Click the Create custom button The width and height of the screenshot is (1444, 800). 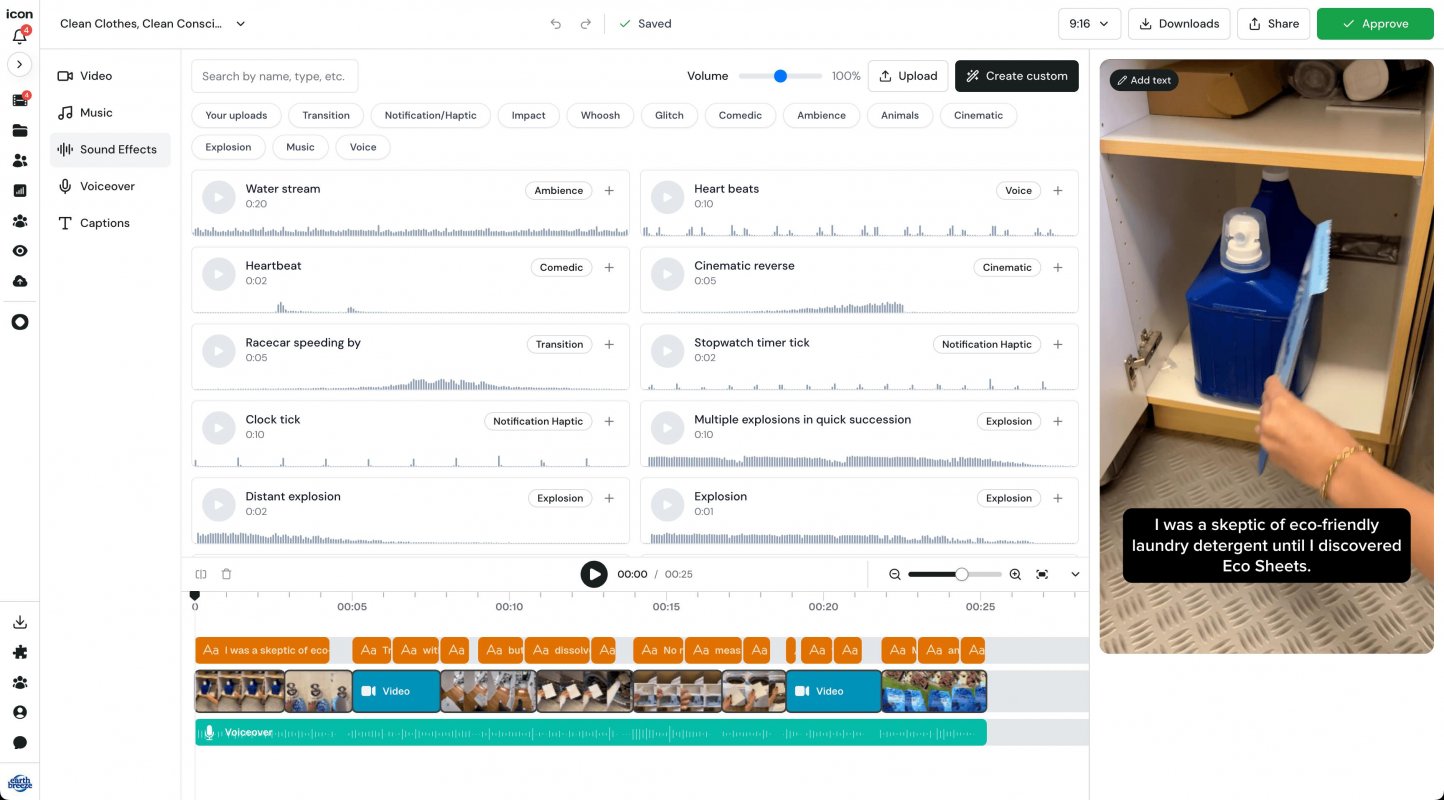tap(1016, 76)
